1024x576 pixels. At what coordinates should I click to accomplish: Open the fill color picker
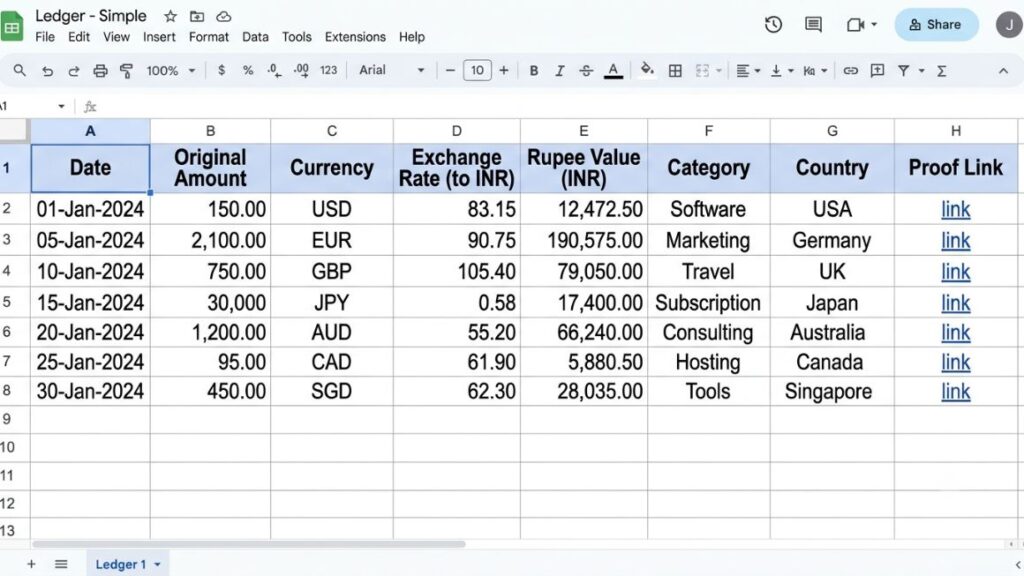click(x=647, y=71)
